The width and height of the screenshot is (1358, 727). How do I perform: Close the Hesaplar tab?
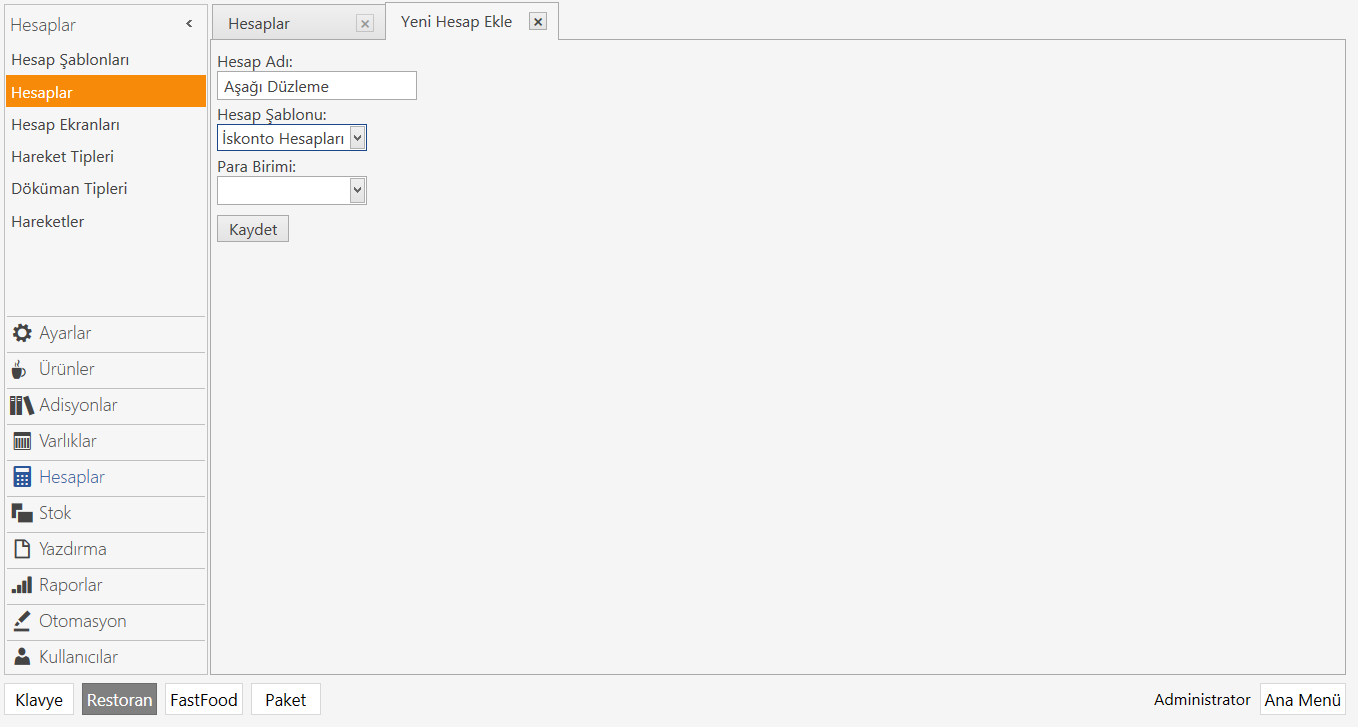tap(365, 24)
